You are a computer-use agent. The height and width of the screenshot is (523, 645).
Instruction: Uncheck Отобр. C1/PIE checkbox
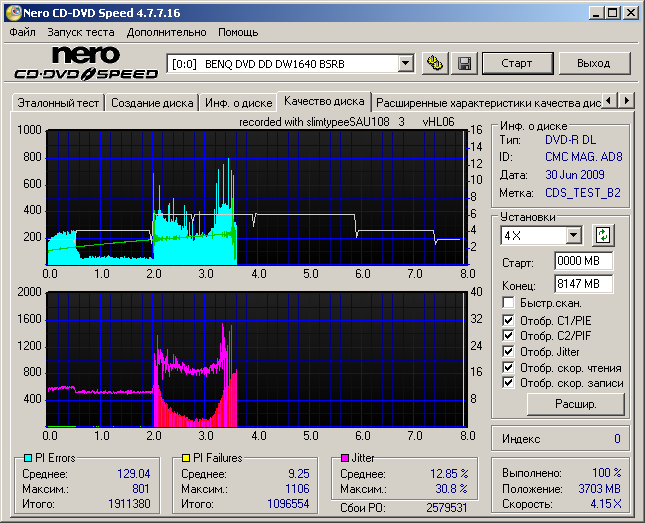pyautogui.click(x=508, y=320)
